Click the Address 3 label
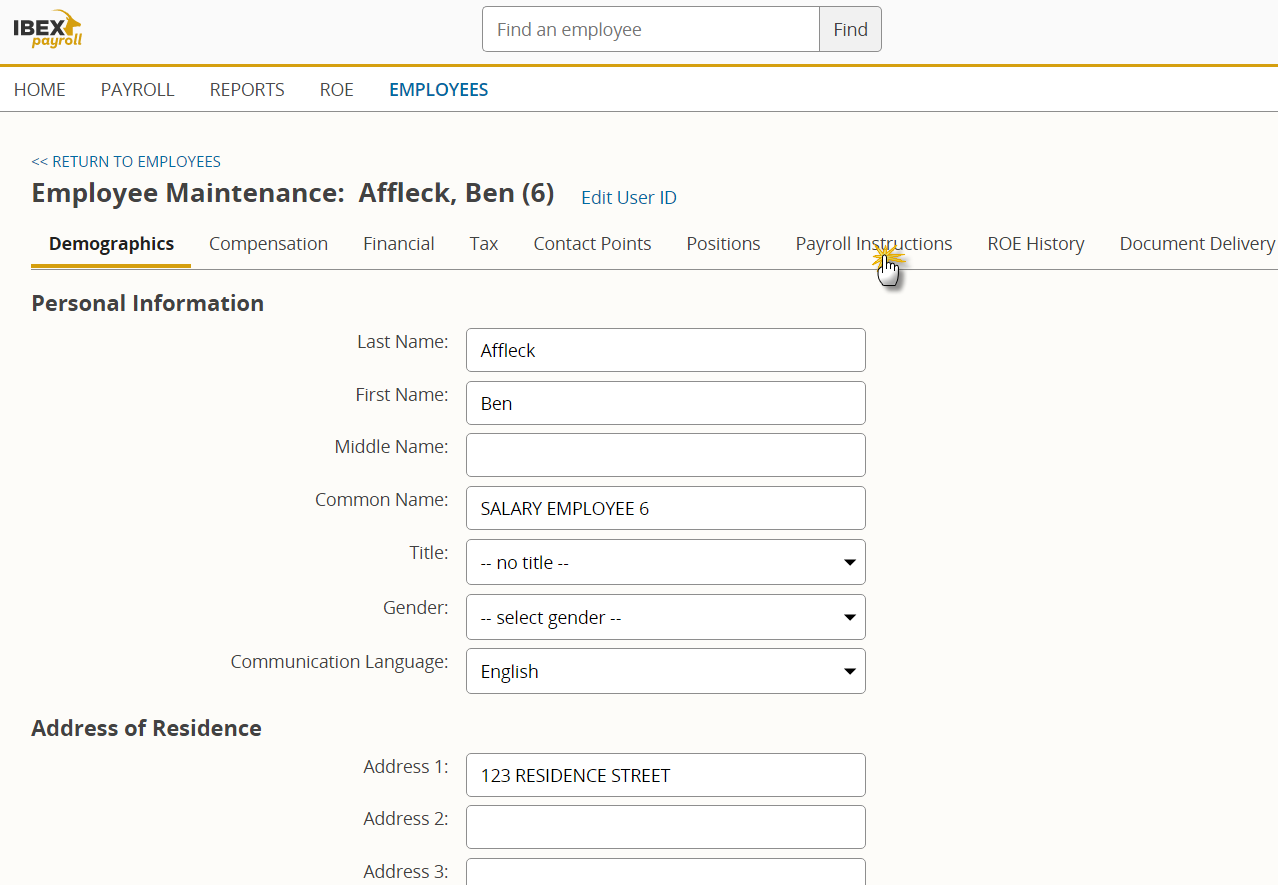The height and width of the screenshot is (885, 1278). 406,872
